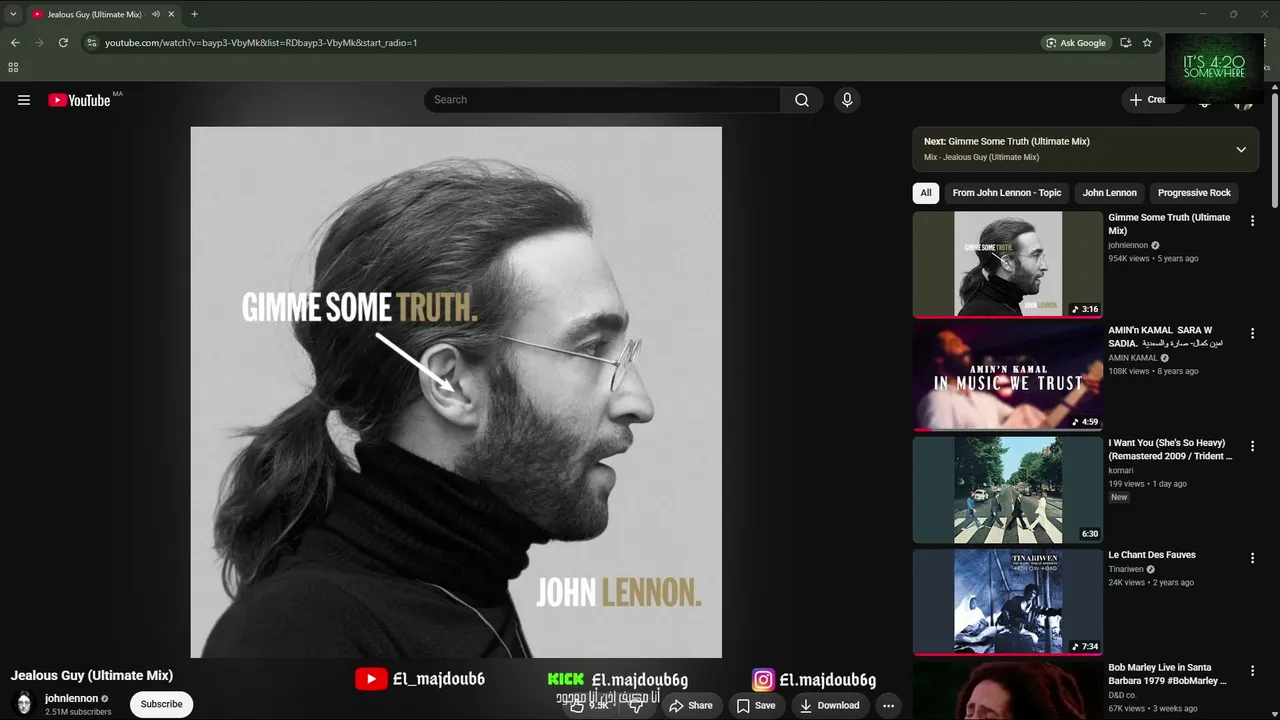Screen dimensions: 1280x720
Task: Go back to the previous page
Action: (15, 43)
